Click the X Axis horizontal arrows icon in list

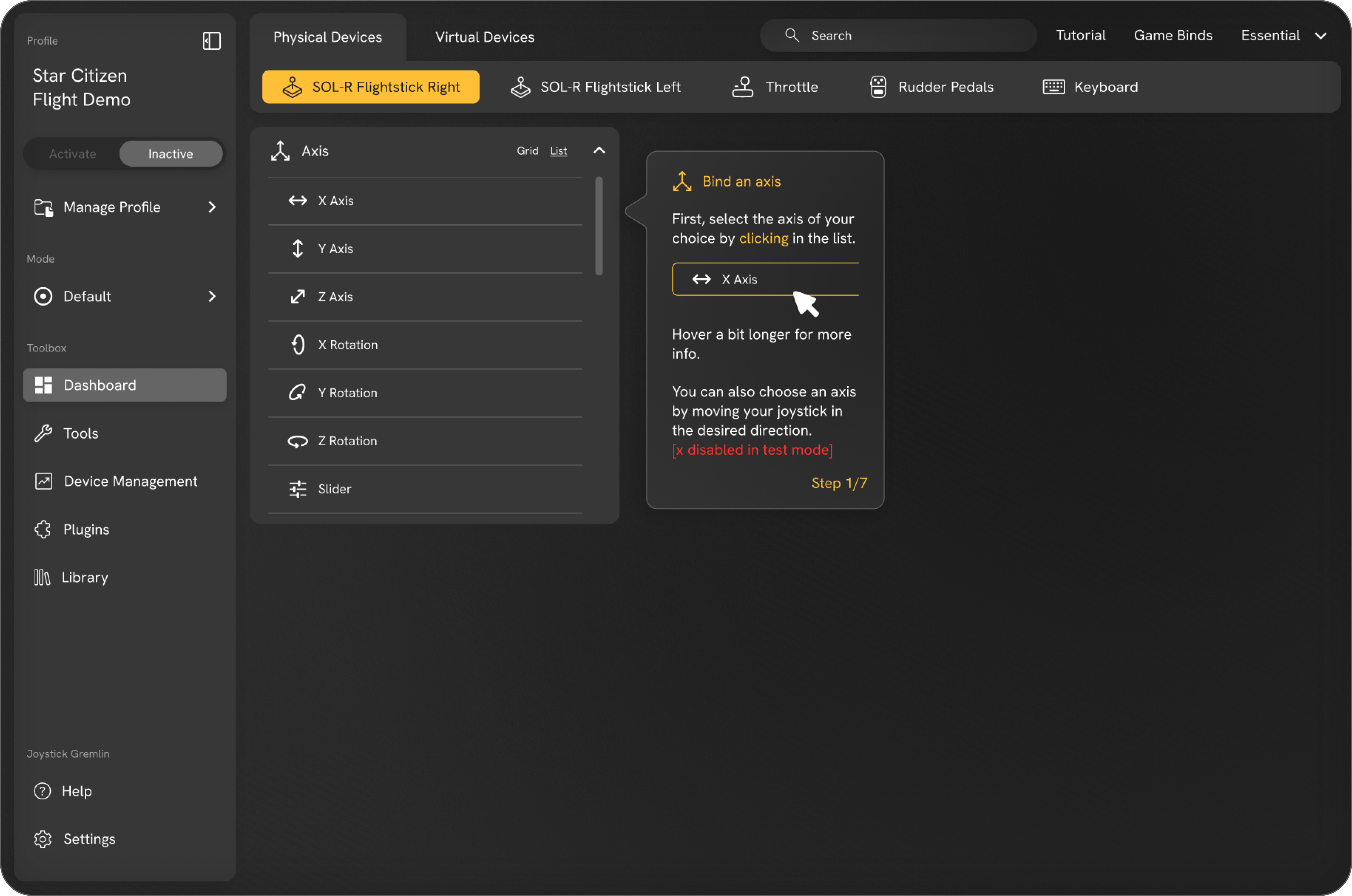[298, 201]
